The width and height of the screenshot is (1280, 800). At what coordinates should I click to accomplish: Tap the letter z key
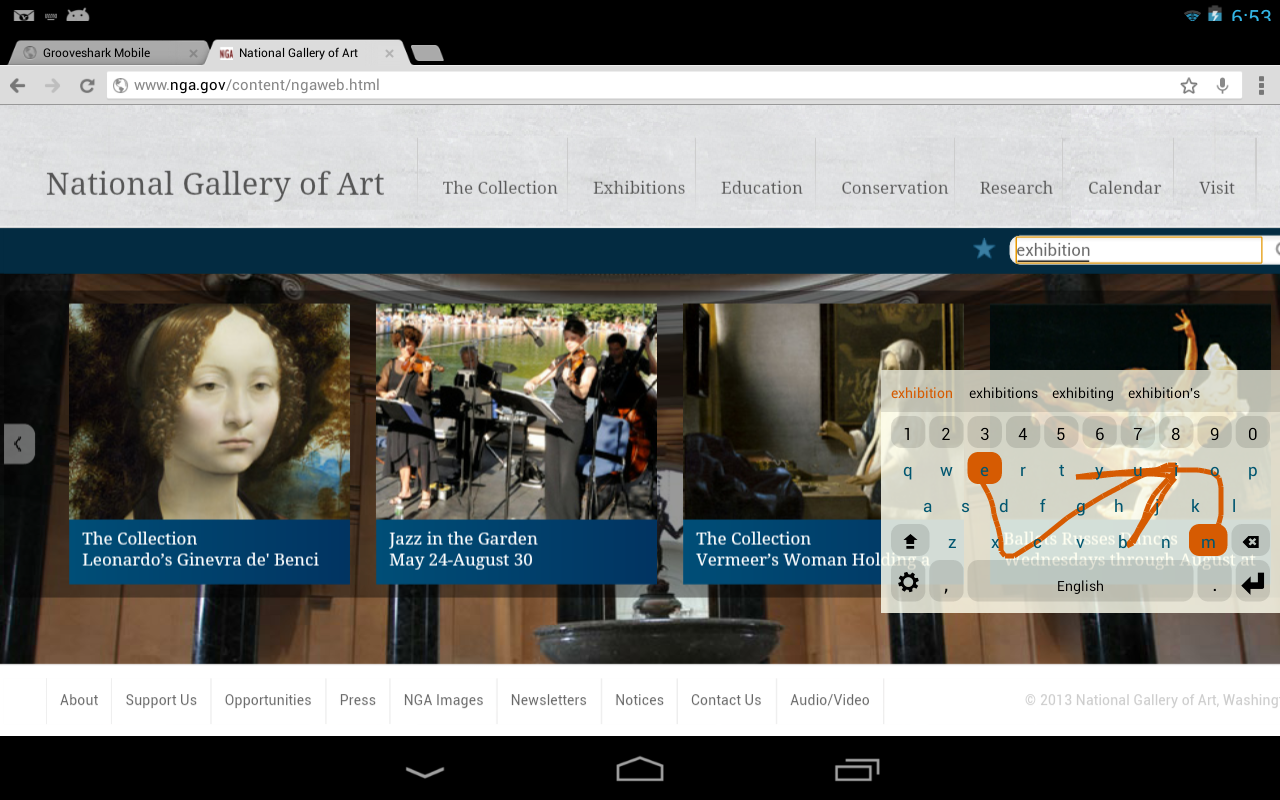coord(952,542)
